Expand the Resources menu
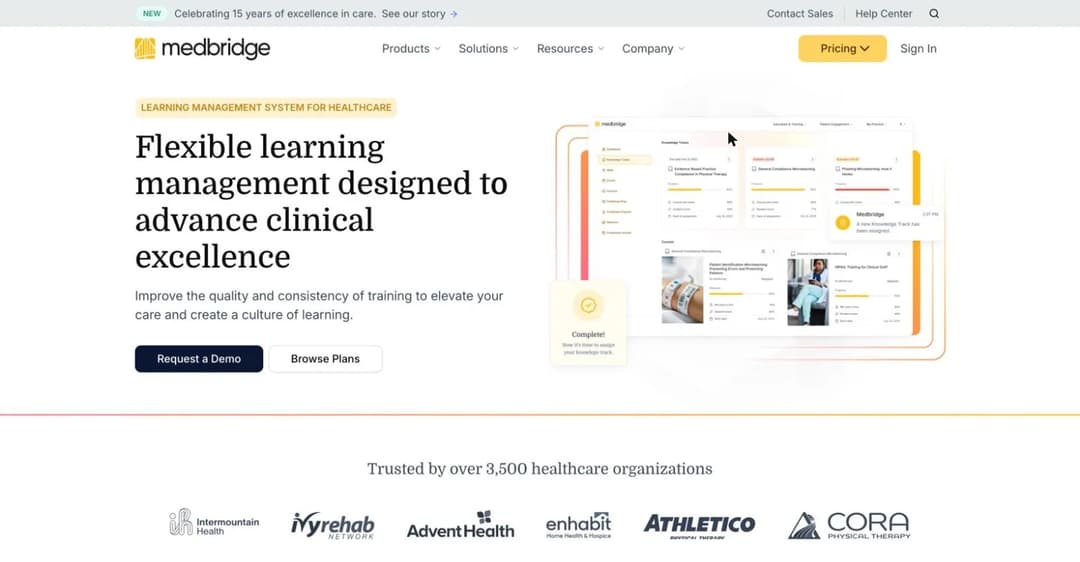This screenshot has width=1080, height=562. pos(570,49)
